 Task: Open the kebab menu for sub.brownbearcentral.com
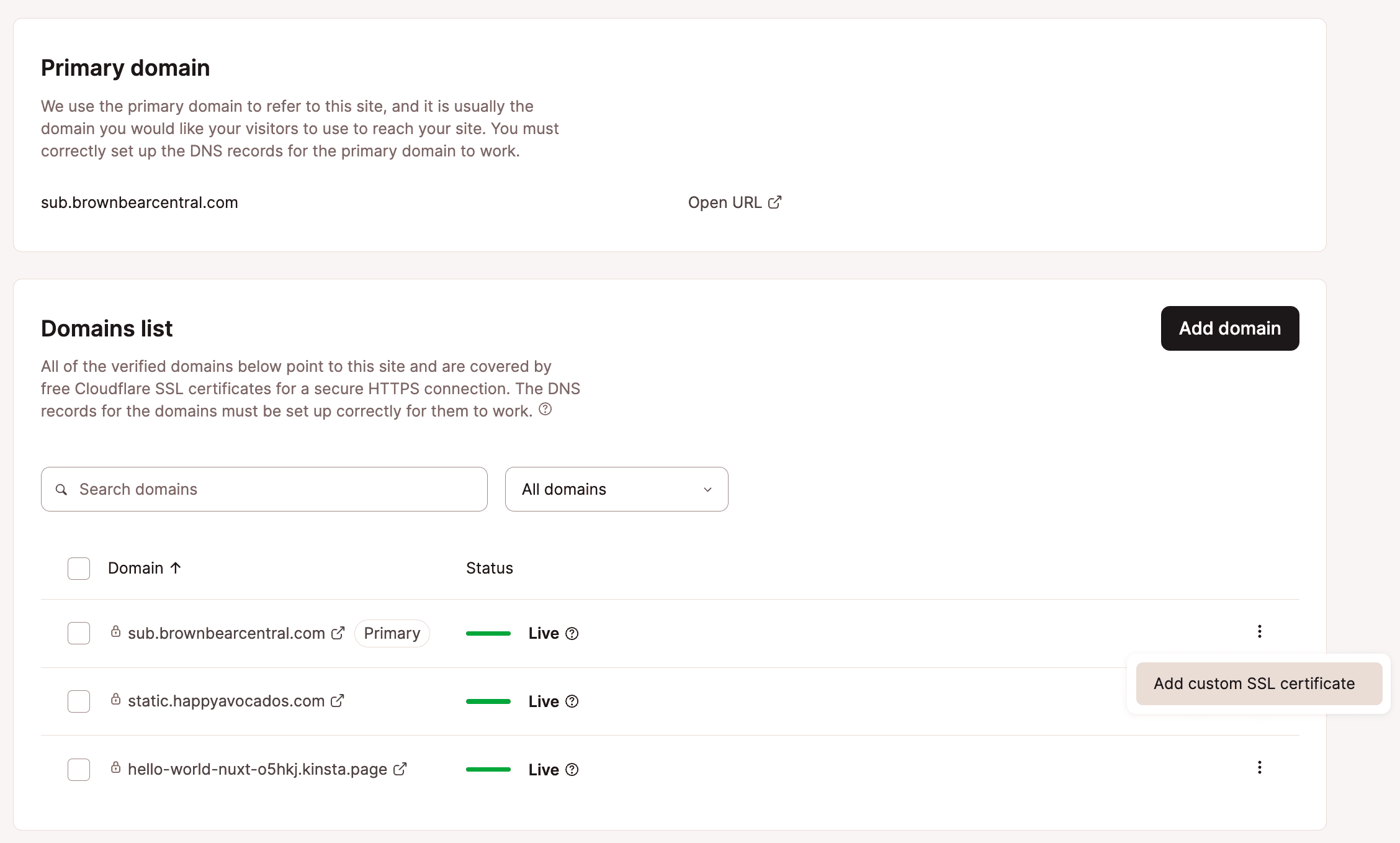1260,632
